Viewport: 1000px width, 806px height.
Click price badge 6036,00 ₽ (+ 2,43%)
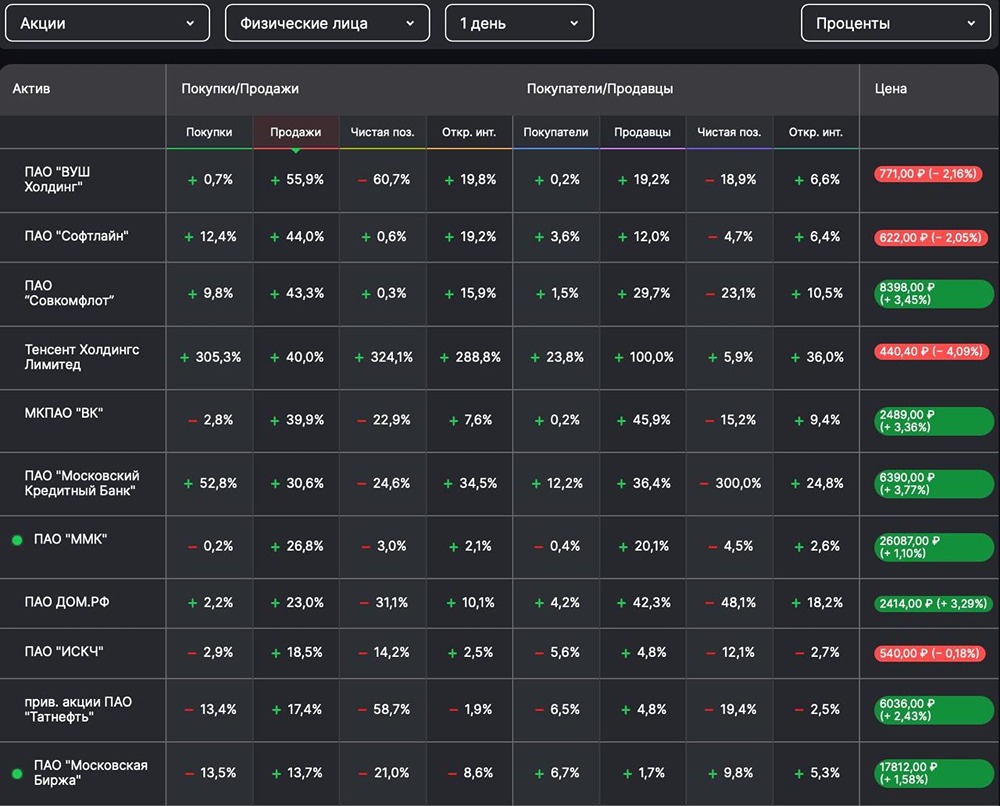click(x=934, y=710)
